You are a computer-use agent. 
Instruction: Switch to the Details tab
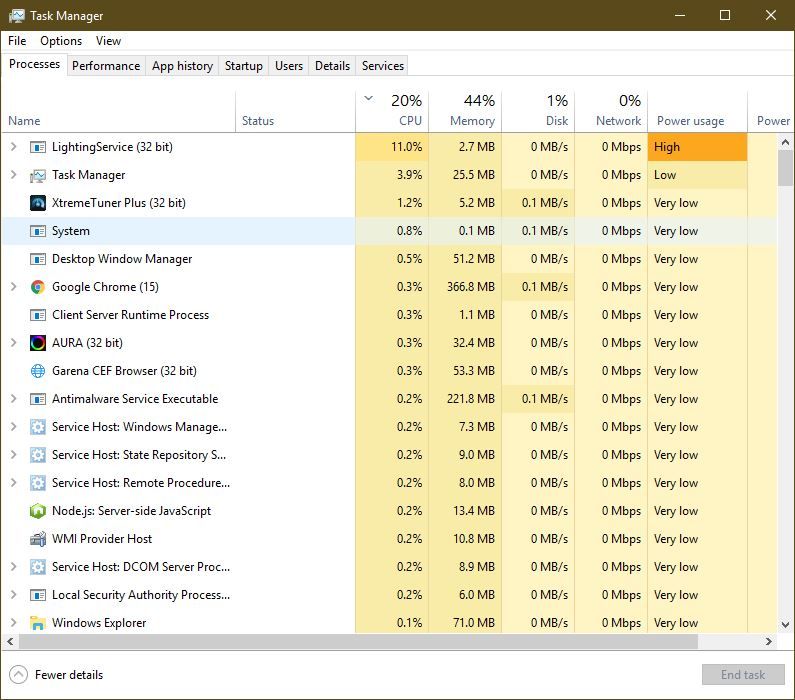click(333, 66)
